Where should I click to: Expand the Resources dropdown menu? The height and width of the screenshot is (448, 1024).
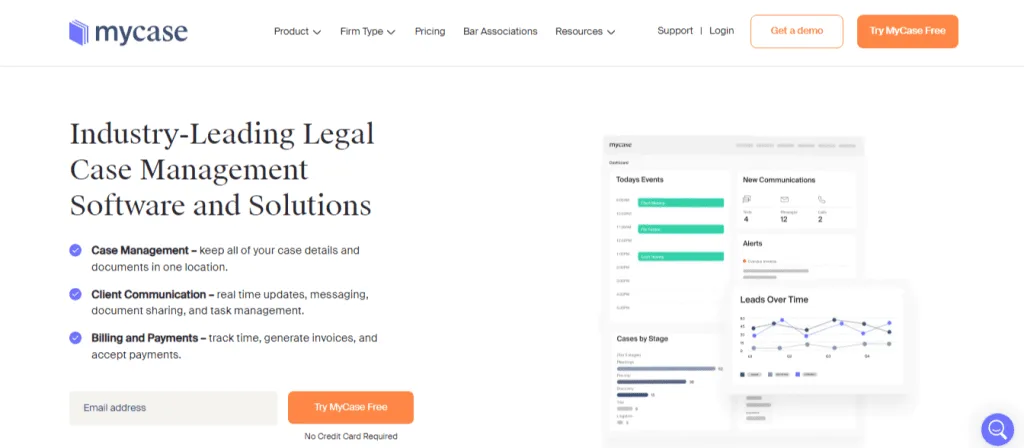585,31
